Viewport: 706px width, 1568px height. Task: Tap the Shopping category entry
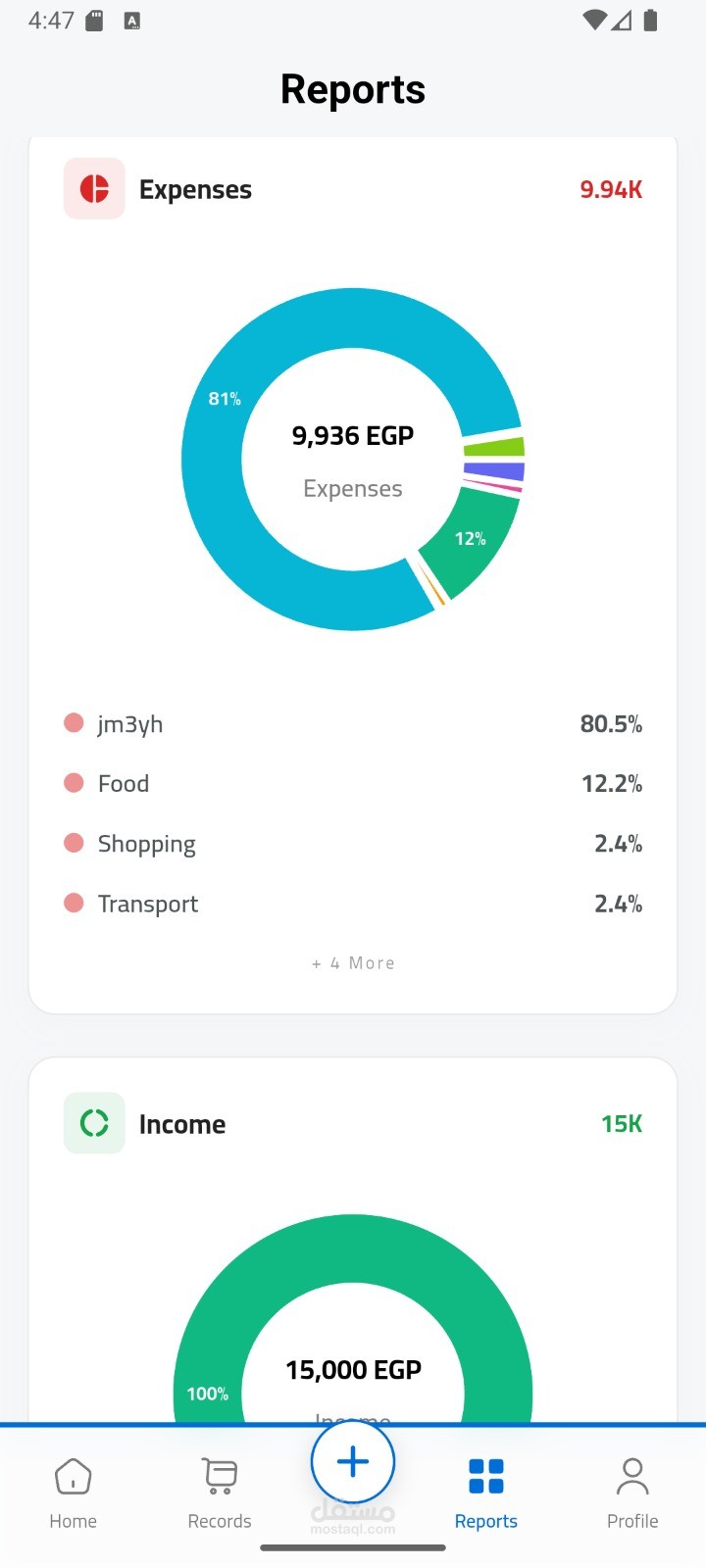point(353,844)
